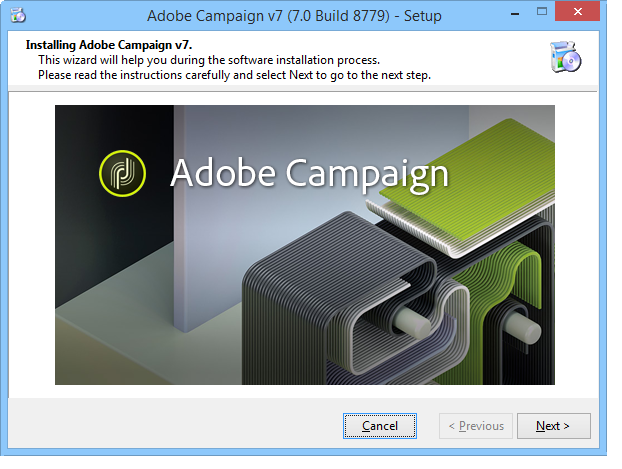Click the 'Installing Adobe Campaign v7.' heading

[109, 45]
